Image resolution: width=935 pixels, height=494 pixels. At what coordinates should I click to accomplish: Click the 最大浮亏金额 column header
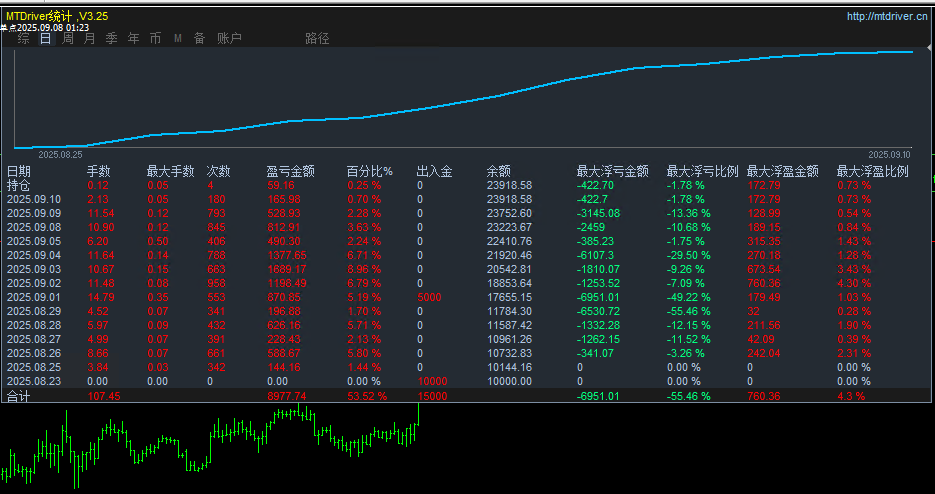click(x=612, y=172)
